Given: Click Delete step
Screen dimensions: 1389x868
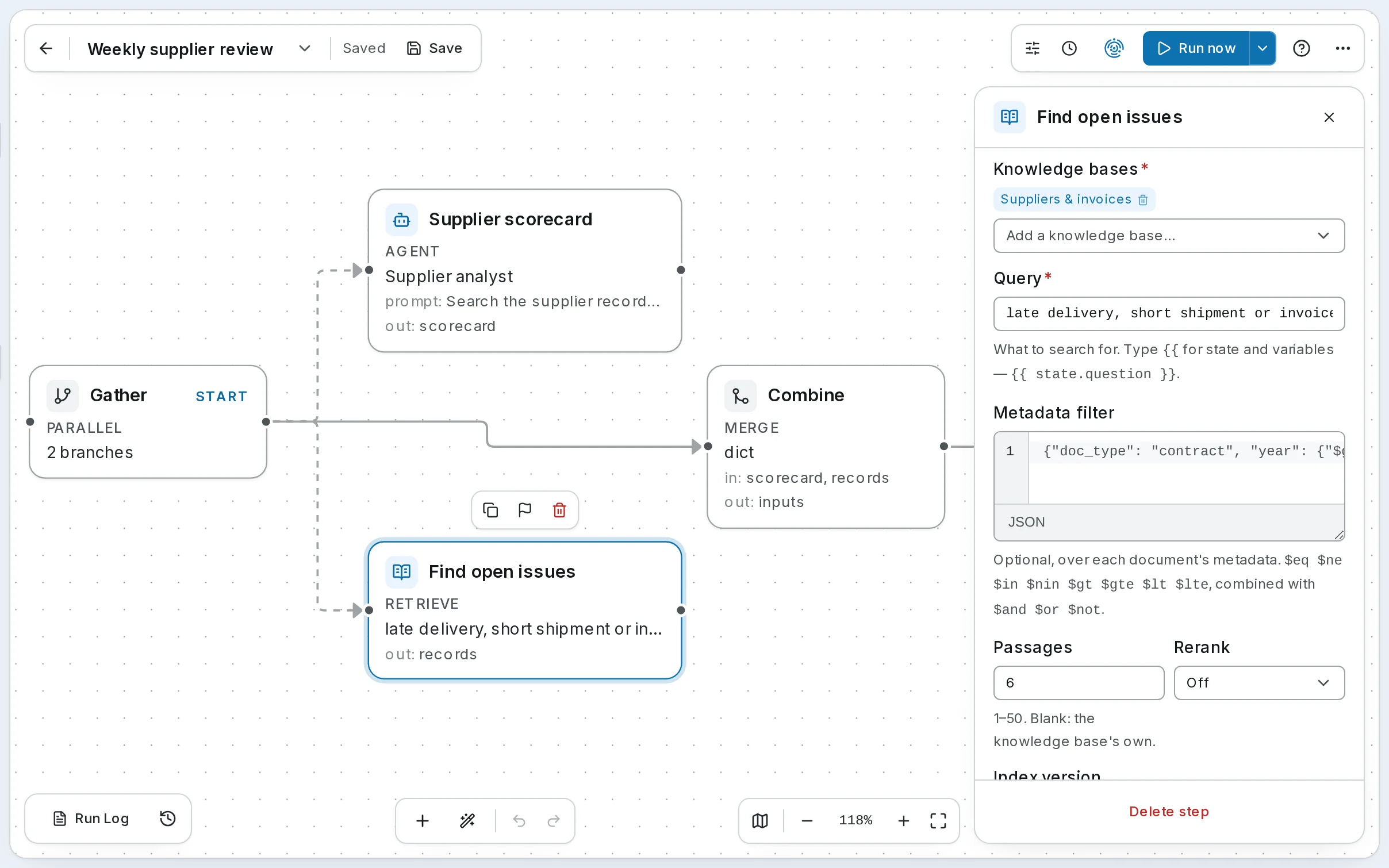Looking at the screenshot, I should [x=1169, y=812].
